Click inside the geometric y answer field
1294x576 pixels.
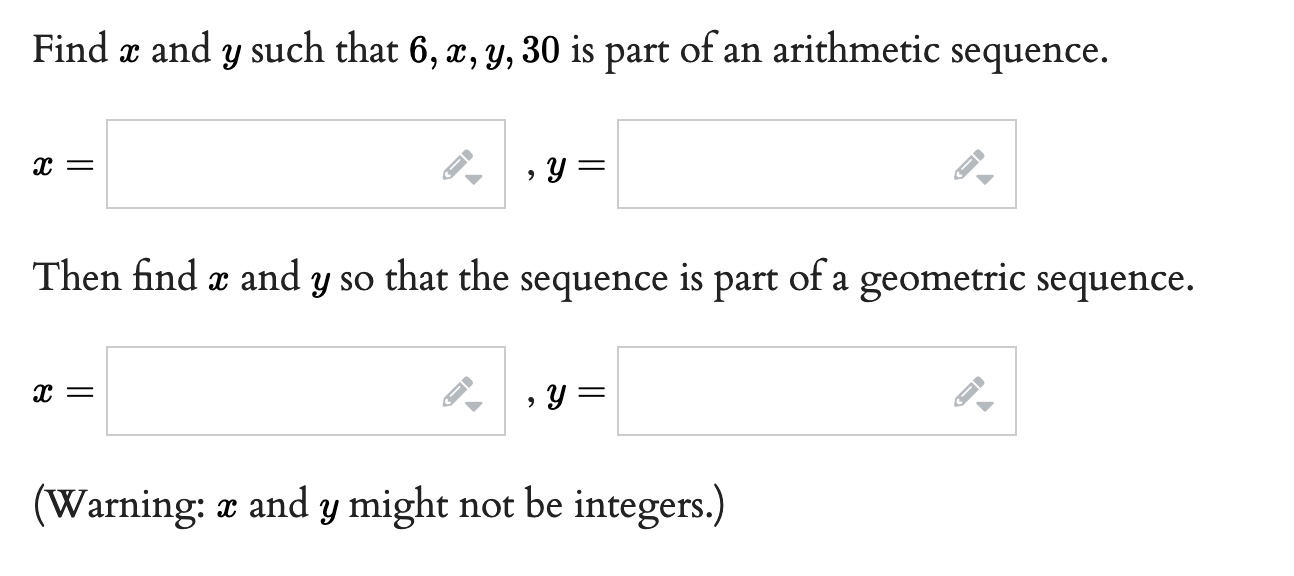[x=780, y=391]
